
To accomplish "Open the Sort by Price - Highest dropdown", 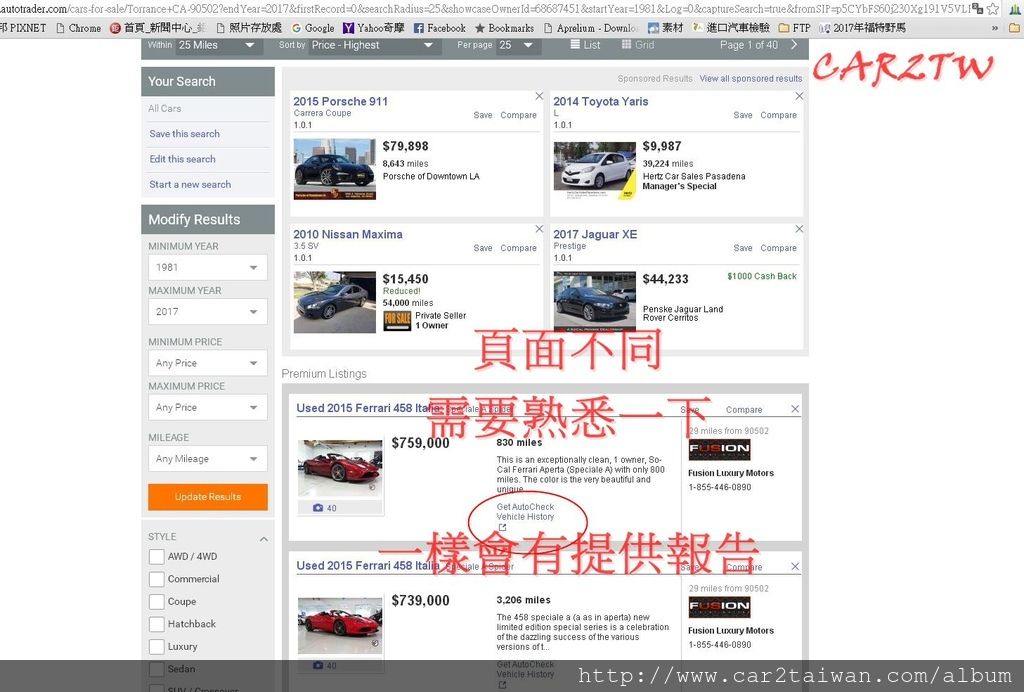I will [372, 45].
